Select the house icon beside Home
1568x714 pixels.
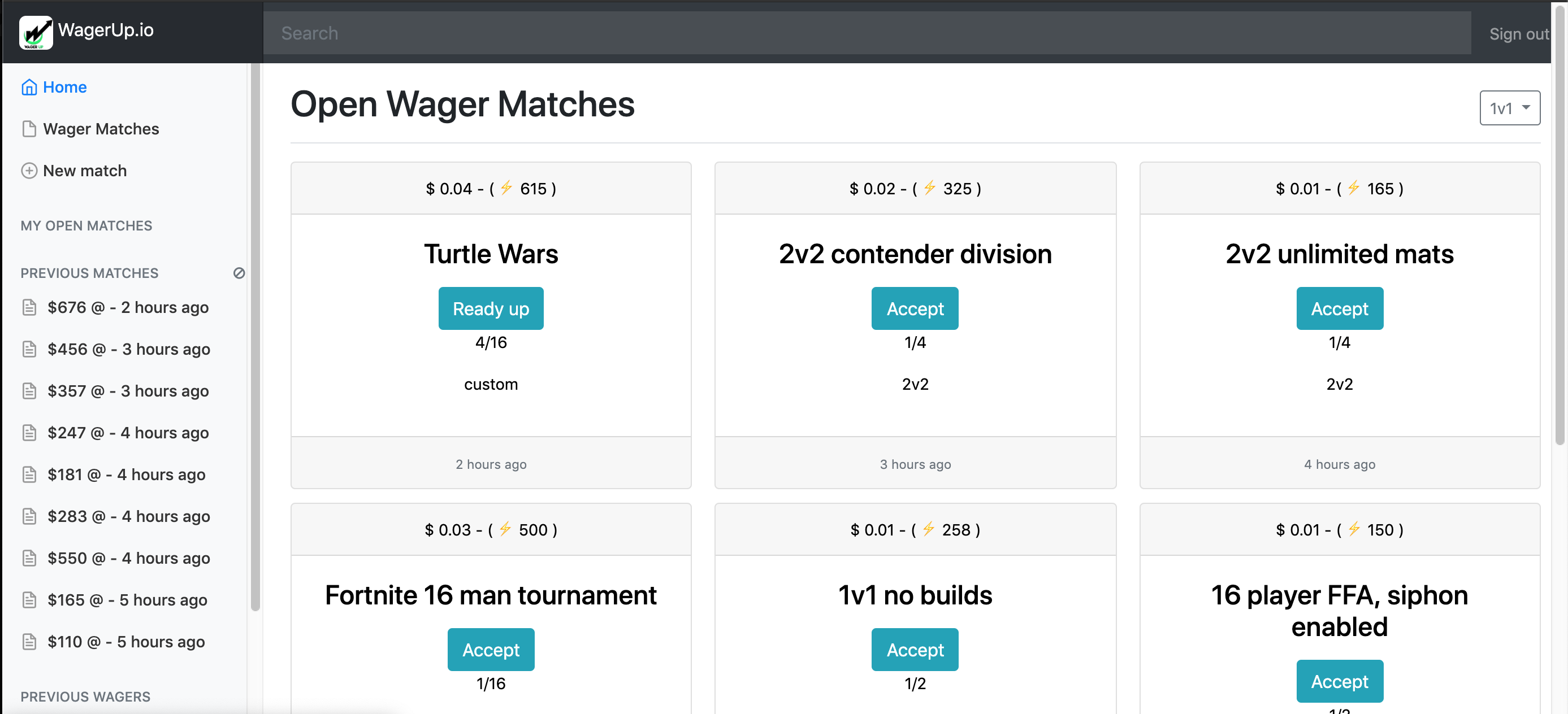[x=29, y=87]
